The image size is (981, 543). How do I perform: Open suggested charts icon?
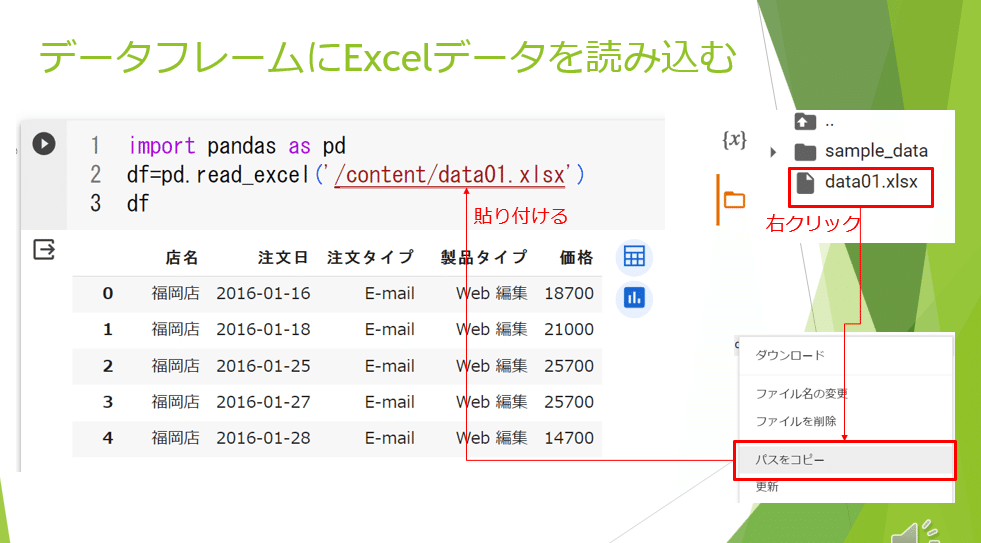coord(634,299)
